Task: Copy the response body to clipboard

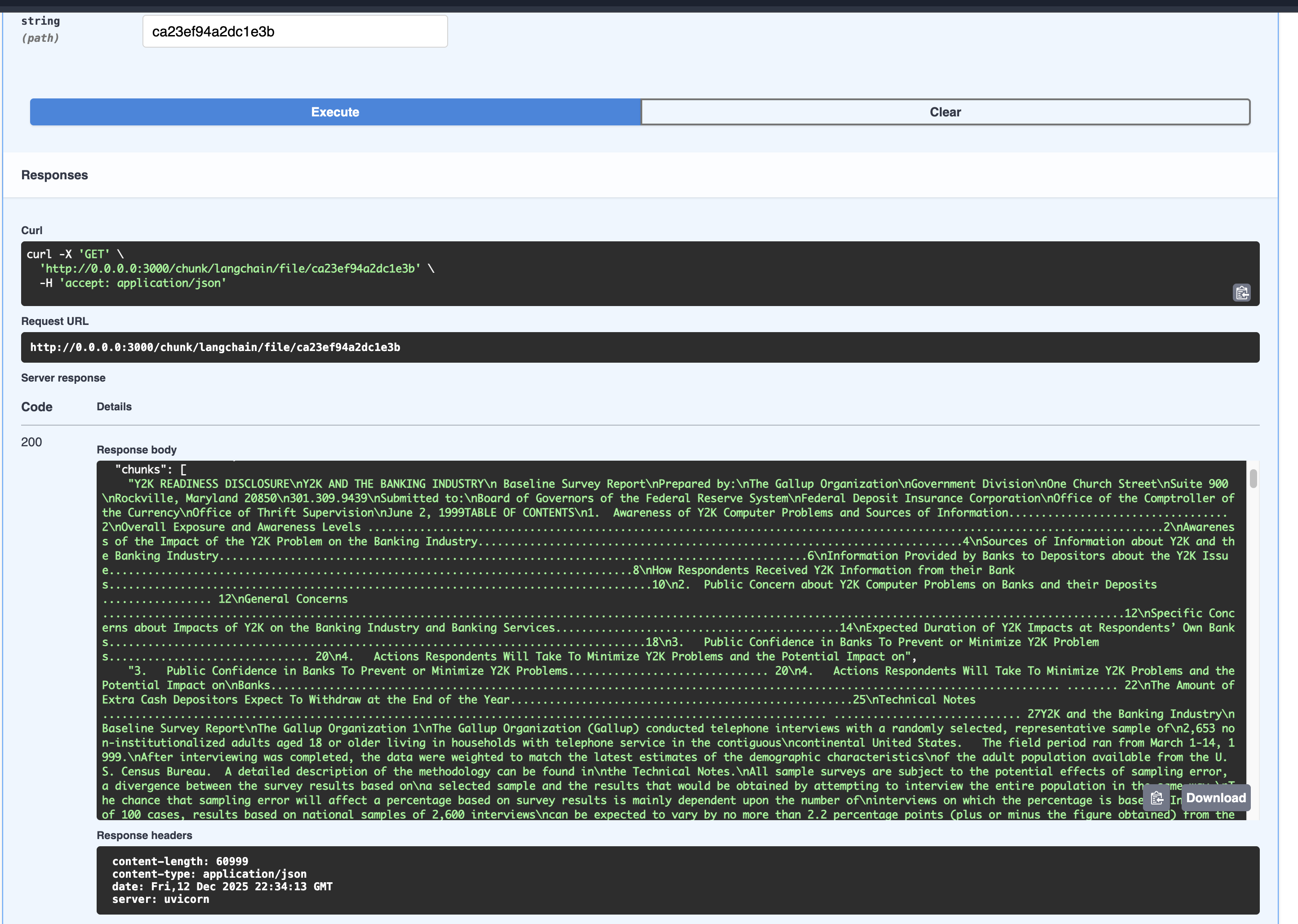Action: tap(1156, 798)
